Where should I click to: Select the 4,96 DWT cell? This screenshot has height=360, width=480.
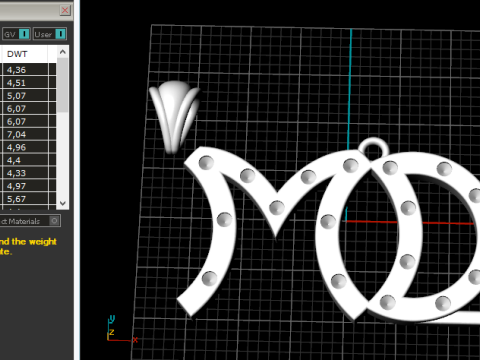click(x=25, y=147)
